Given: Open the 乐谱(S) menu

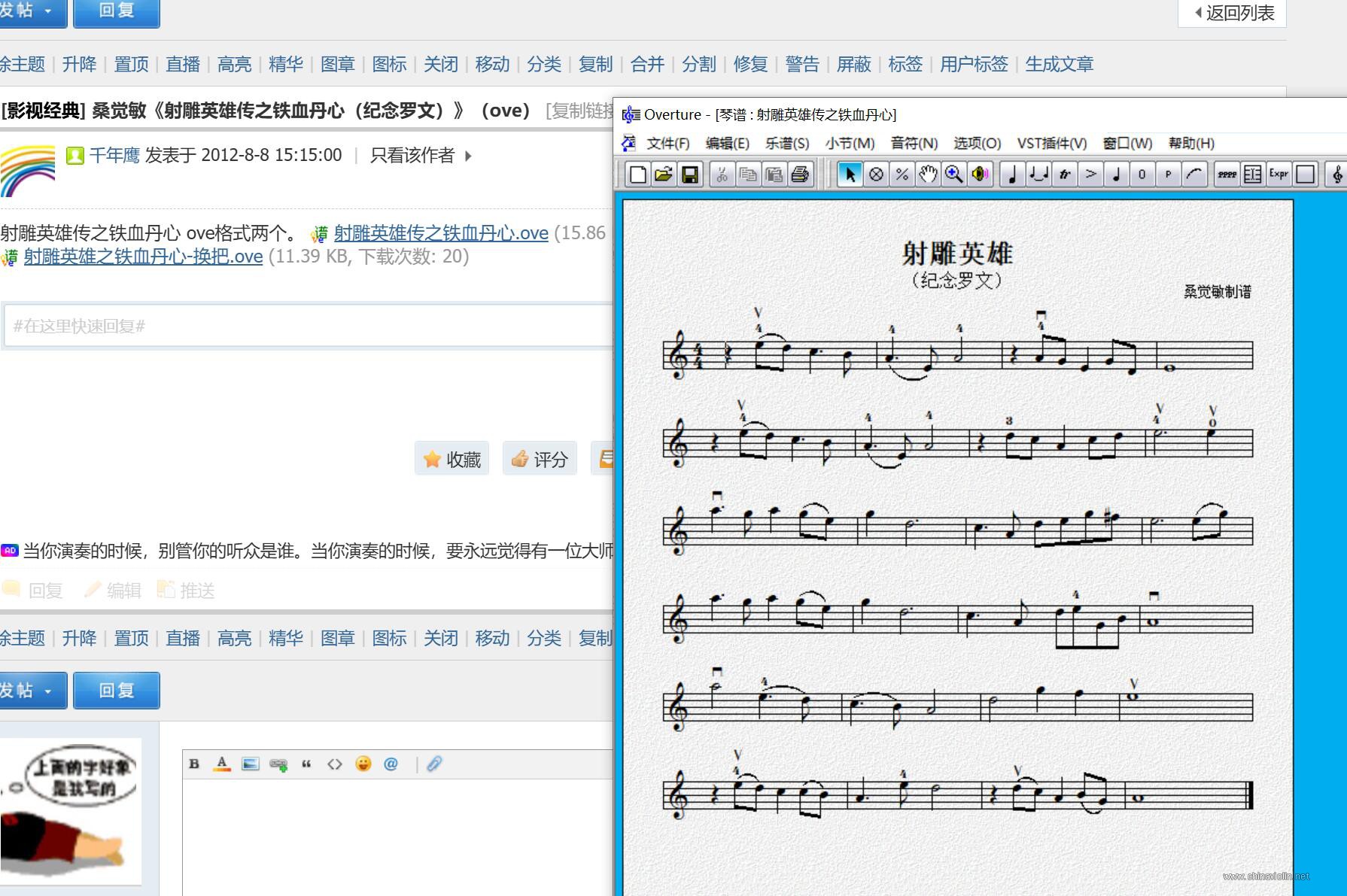Looking at the screenshot, I should tap(787, 143).
